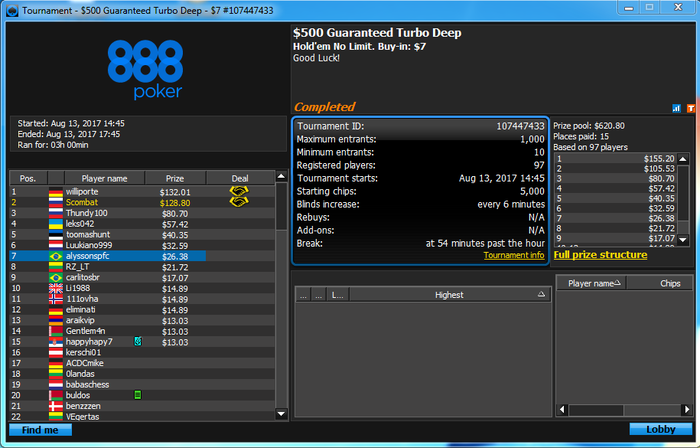Image resolution: width=700 pixels, height=448 pixels.
Task: Click the Tournament ID value 107447433
Action: tap(520, 126)
